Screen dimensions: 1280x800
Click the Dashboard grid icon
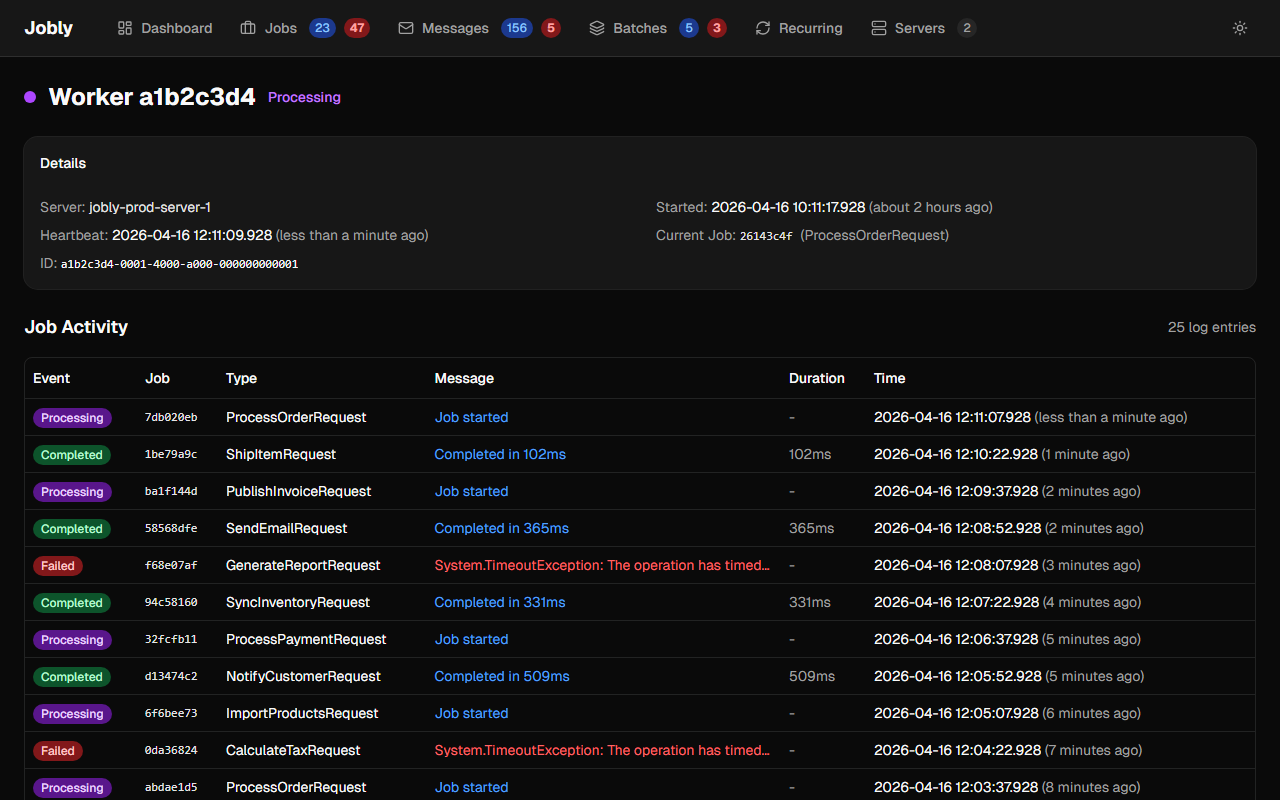tap(125, 28)
